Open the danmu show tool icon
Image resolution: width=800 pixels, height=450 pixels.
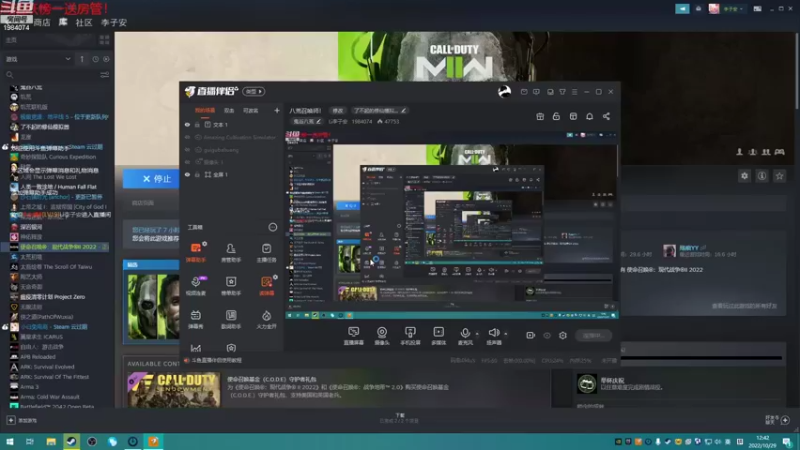point(195,319)
